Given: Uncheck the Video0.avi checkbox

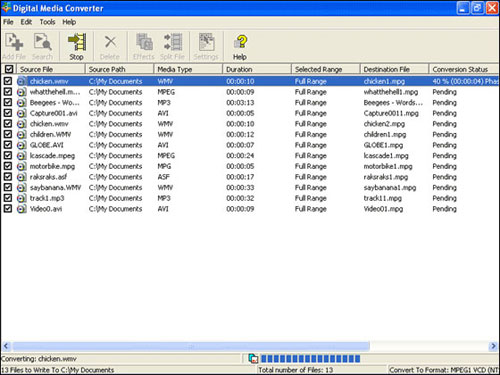Looking at the screenshot, I should coord(8,209).
